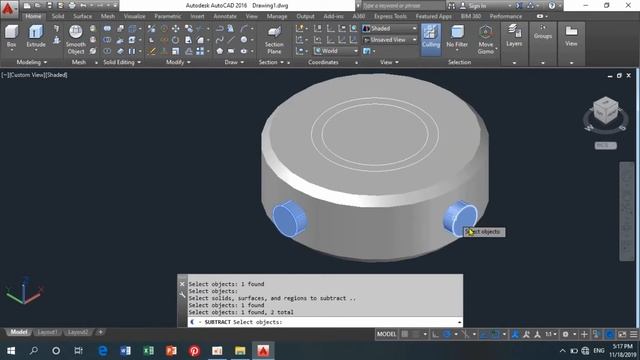
Task: Open the Help question mark icon
Action: pyautogui.click(x=552, y=6)
